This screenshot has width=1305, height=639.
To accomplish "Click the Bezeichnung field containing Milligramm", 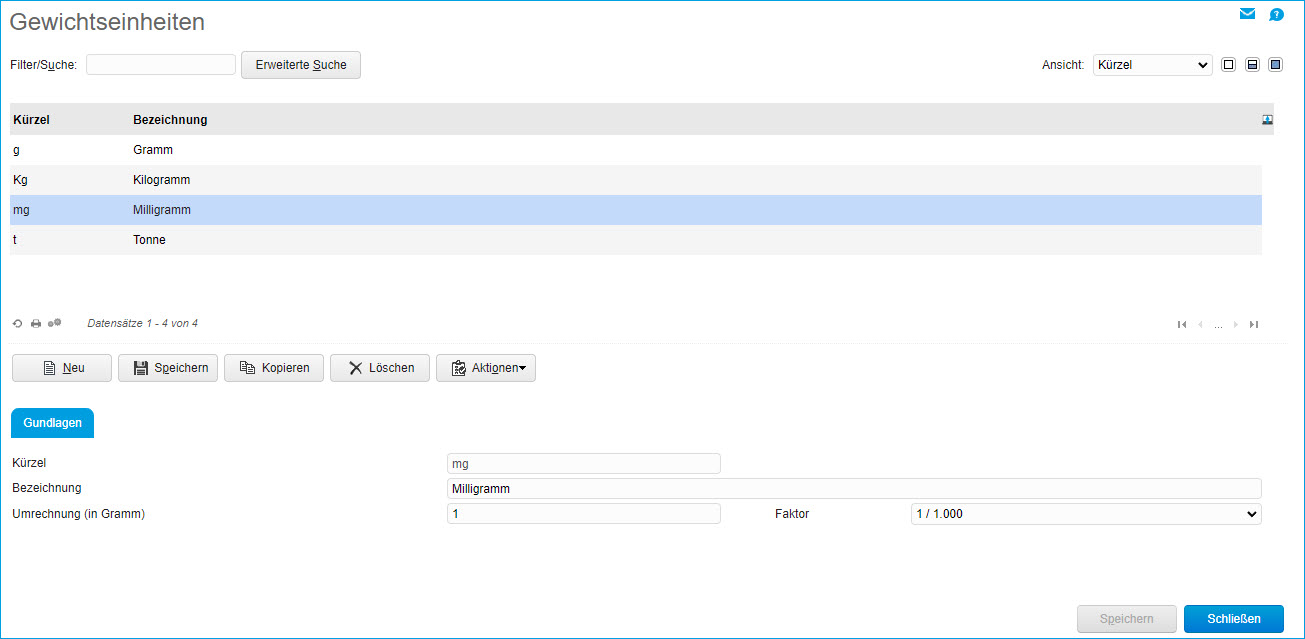I will (854, 489).
